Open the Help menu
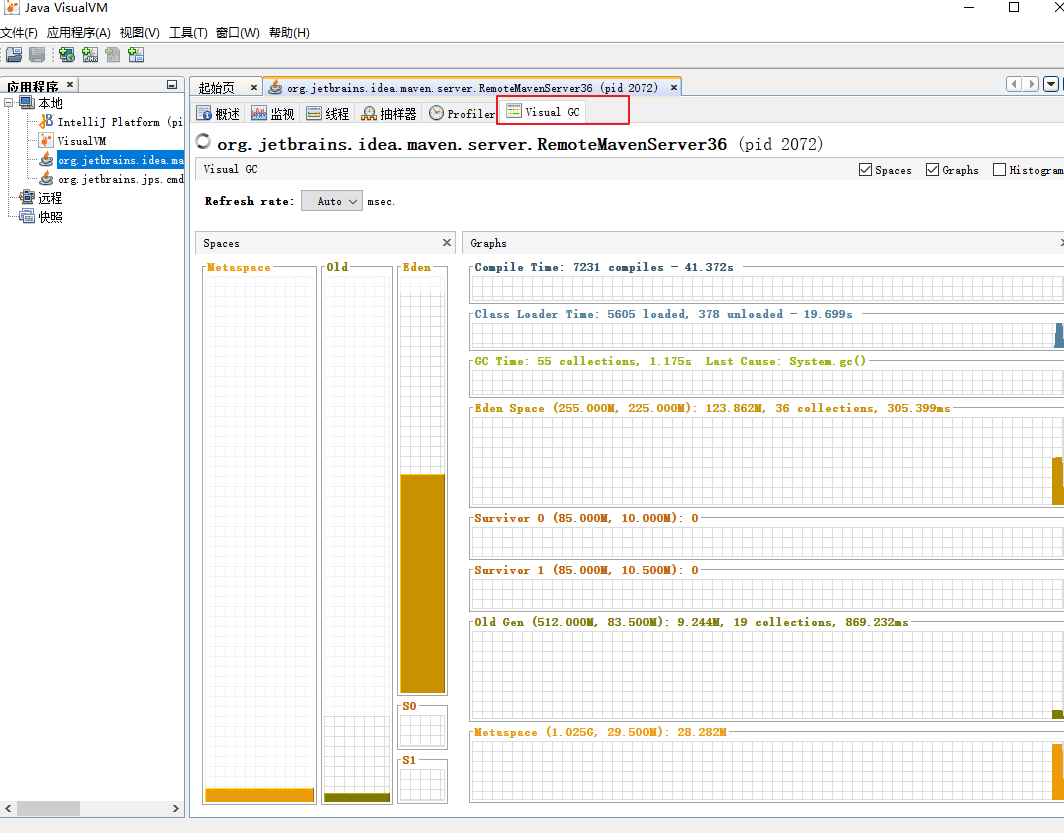Viewport: 1064px width, 833px height. click(289, 33)
